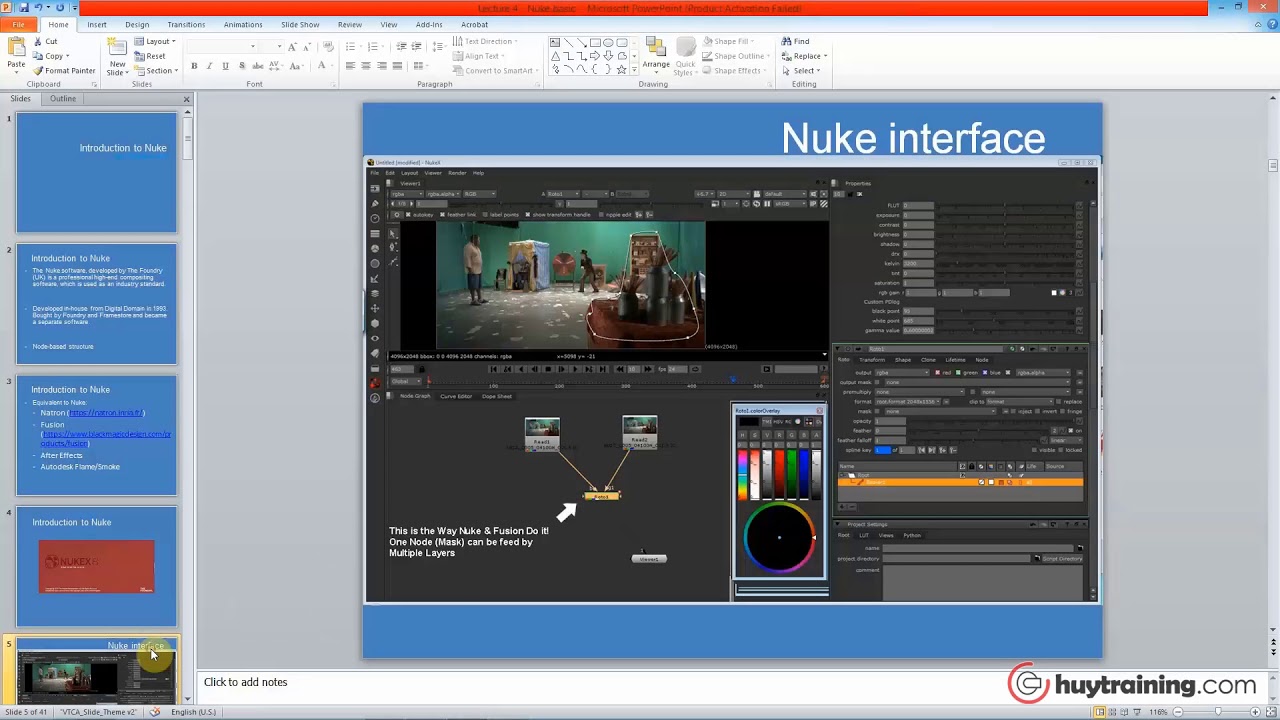Increase the list indent level

tap(416, 46)
